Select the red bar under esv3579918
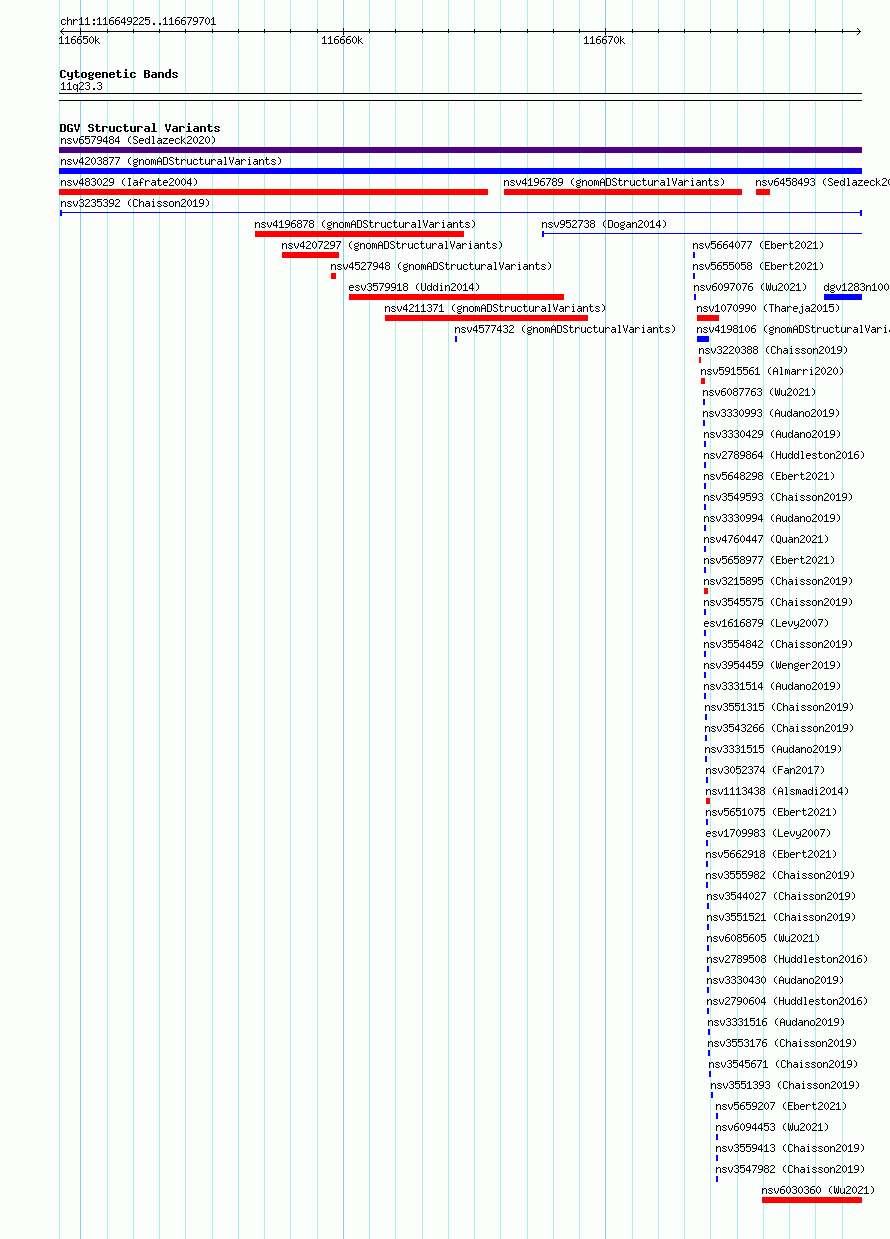Viewport: 890px width, 1239px height. tap(456, 297)
